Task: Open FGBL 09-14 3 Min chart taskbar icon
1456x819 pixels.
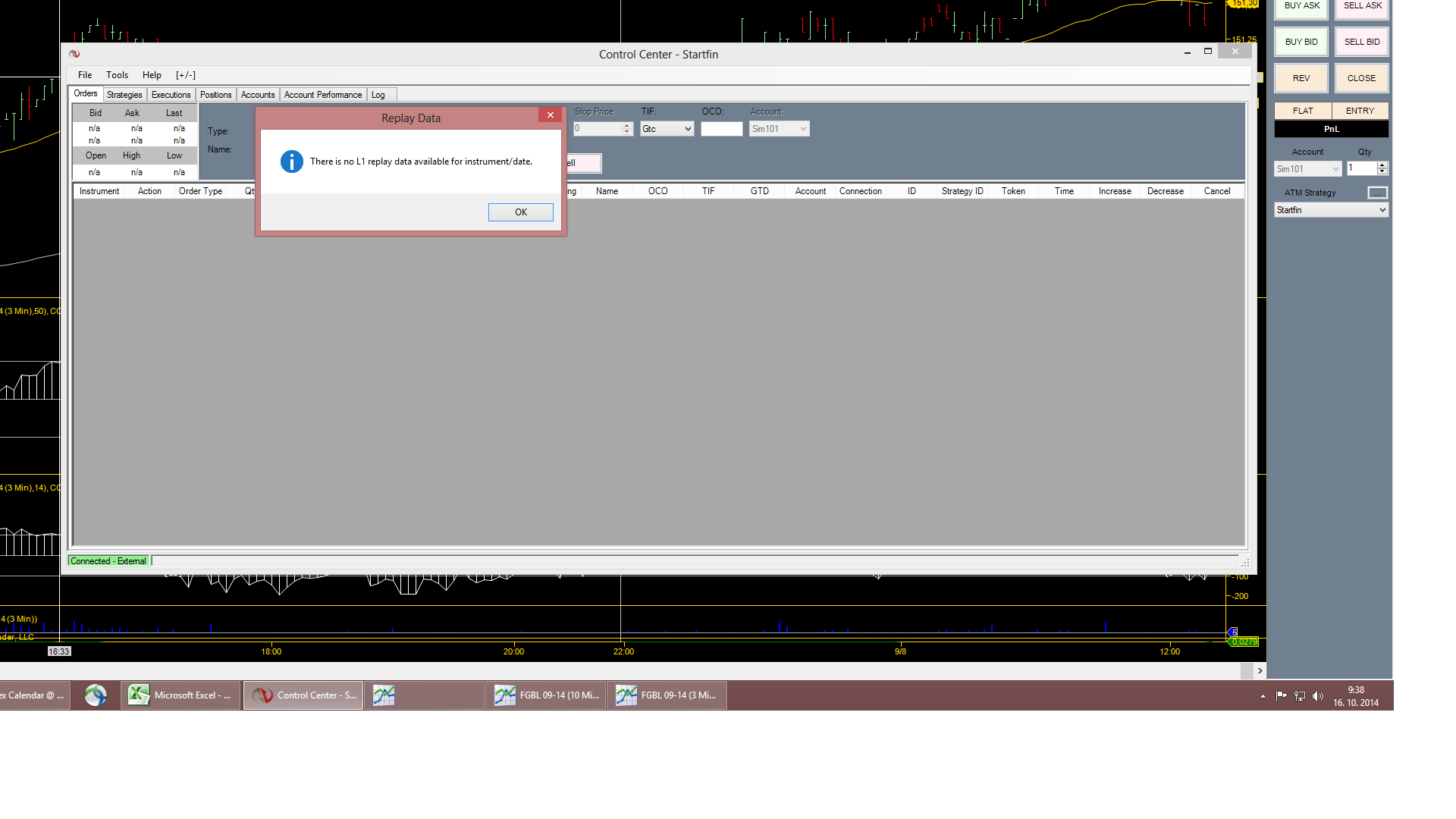Action: click(667, 695)
